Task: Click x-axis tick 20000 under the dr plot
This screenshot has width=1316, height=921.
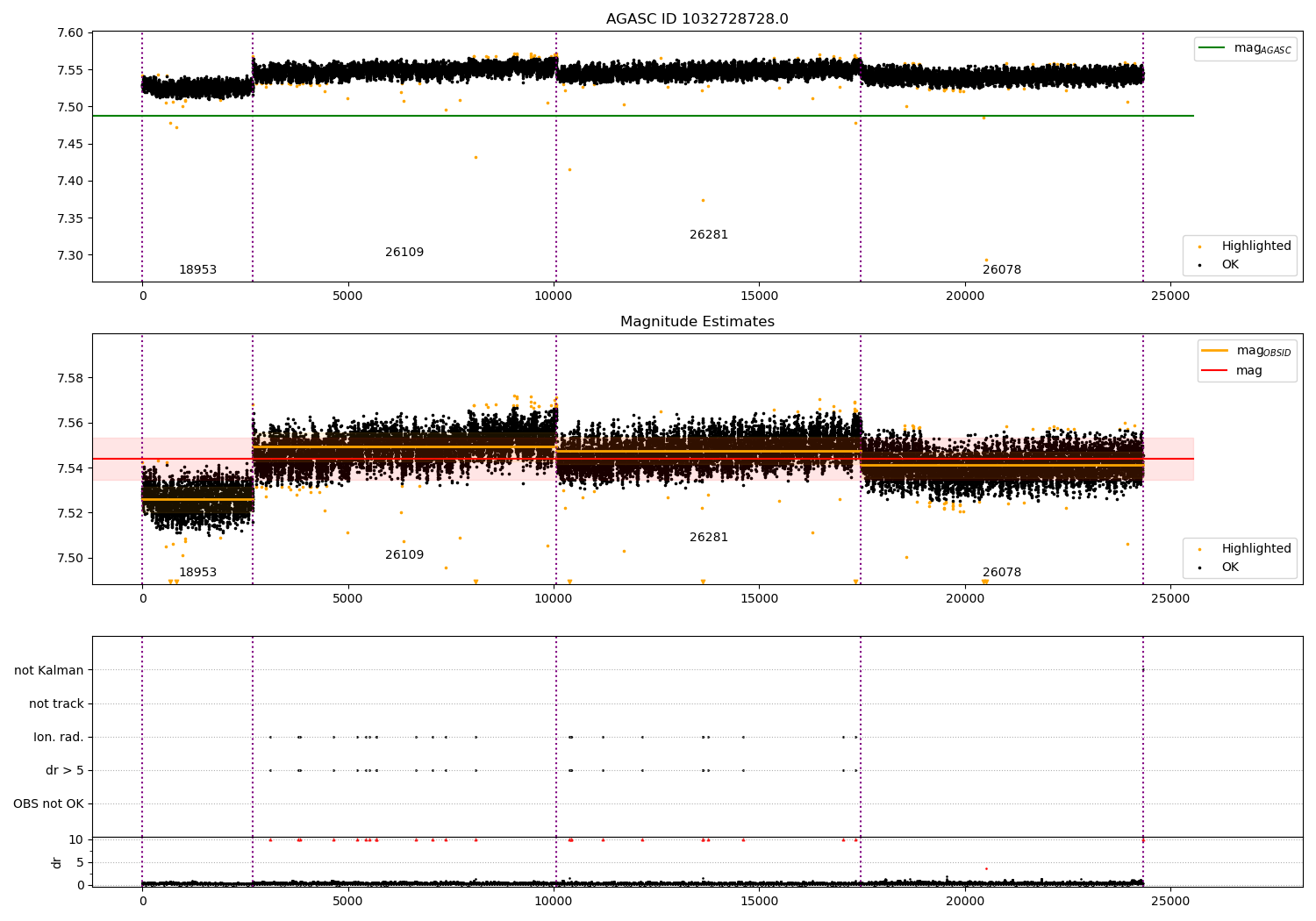Action: click(965, 901)
